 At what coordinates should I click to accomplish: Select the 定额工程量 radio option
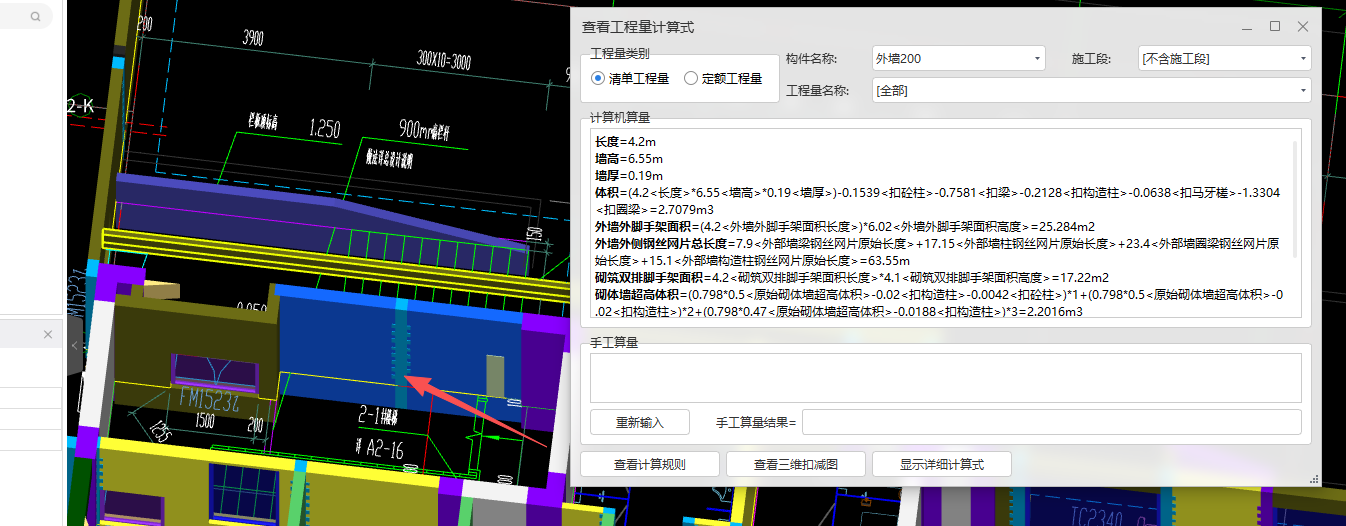coord(723,78)
